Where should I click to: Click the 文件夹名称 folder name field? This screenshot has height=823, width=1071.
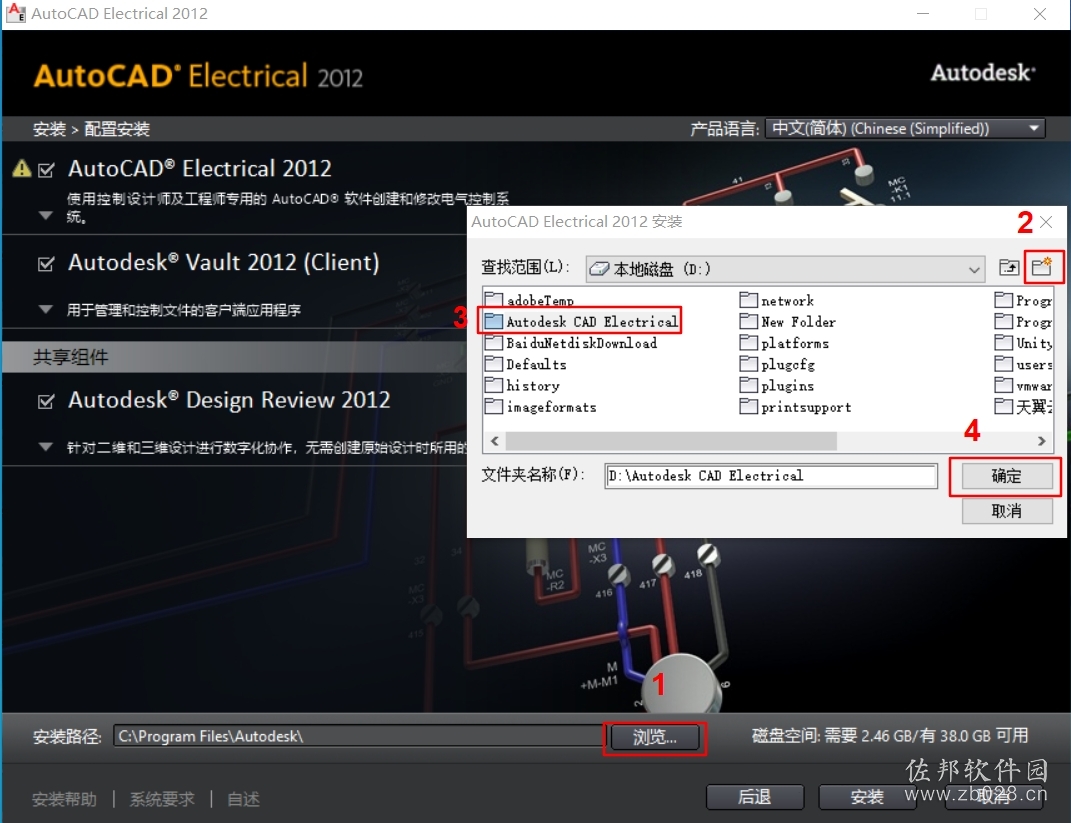[771, 476]
